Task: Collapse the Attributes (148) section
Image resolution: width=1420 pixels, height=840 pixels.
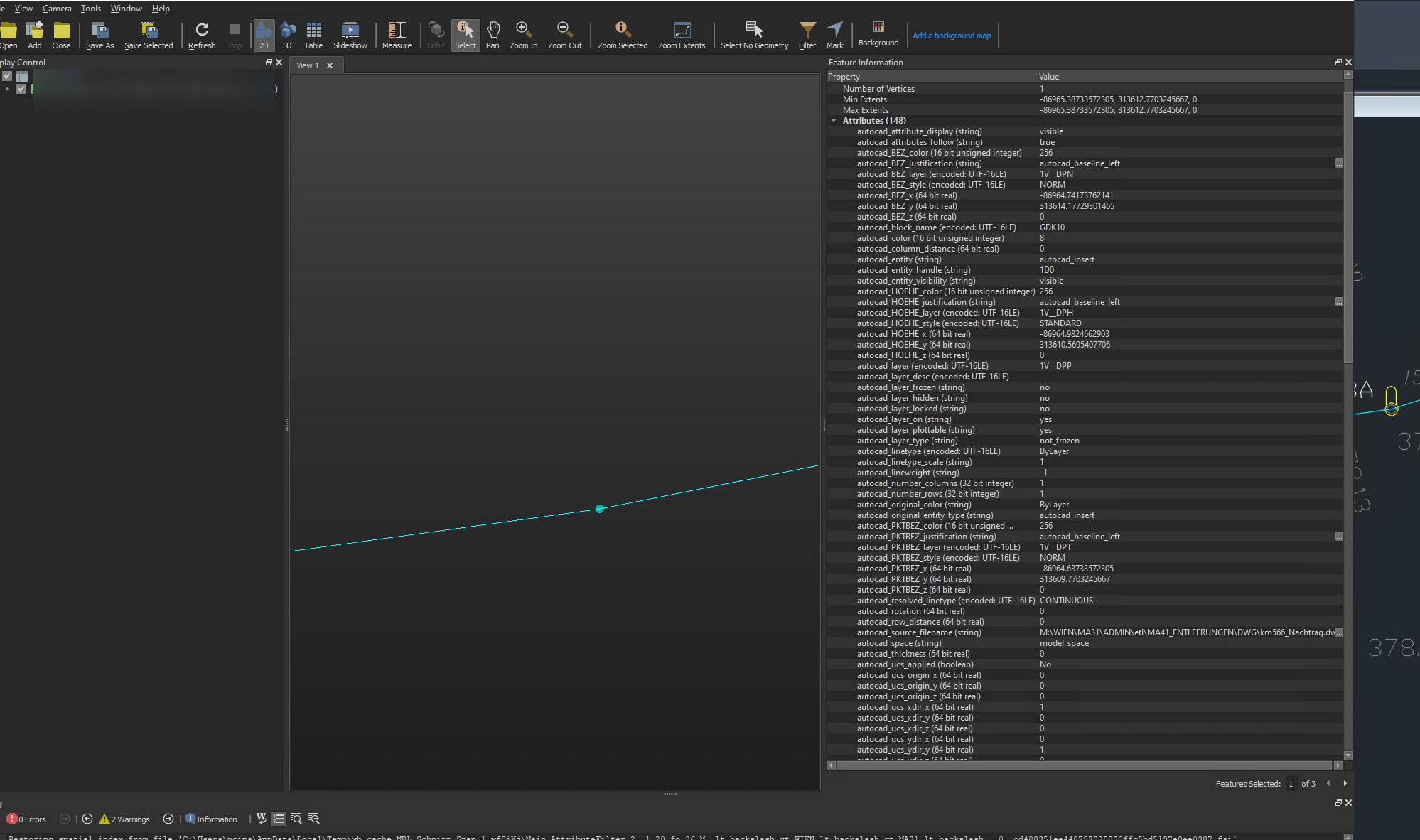Action: 834,121
